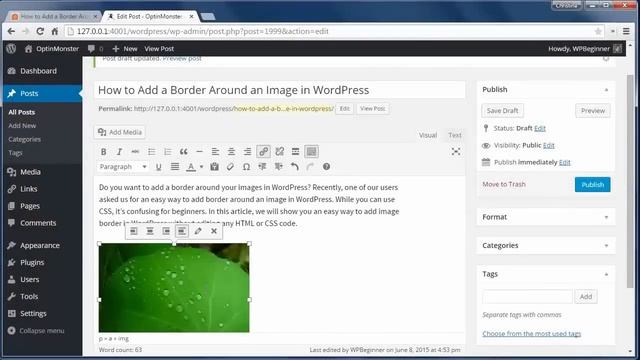This screenshot has width=640, height=360.
Task: Open the Appearance menu
Action: [41, 245]
